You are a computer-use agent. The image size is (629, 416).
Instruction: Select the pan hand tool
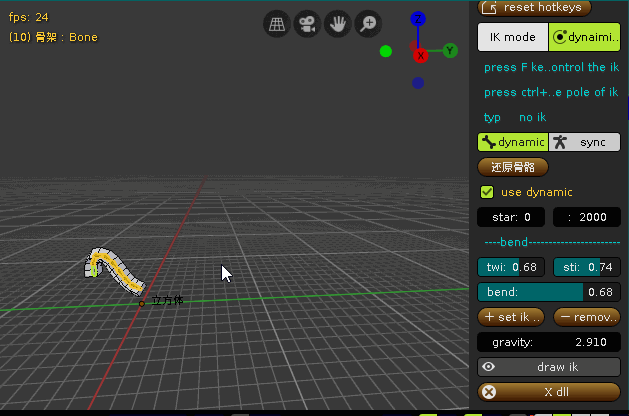pyautogui.click(x=338, y=24)
